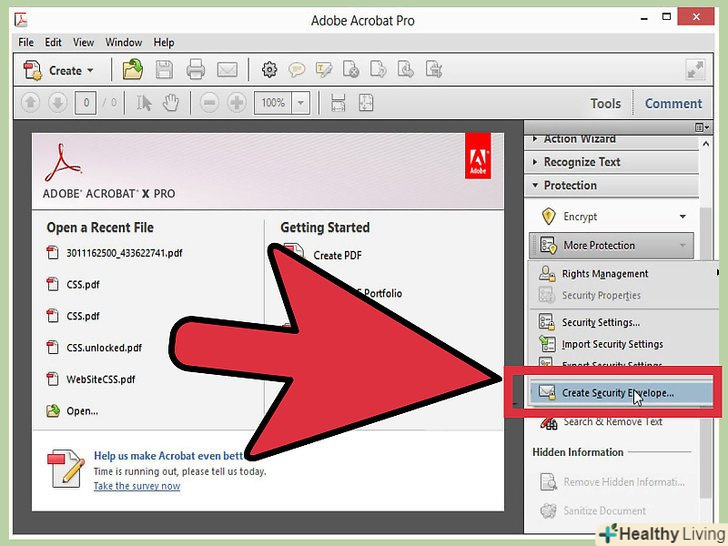Open recent file CSS.unlocked.pdf
Image resolution: width=728 pixels, height=546 pixels.
point(94,348)
